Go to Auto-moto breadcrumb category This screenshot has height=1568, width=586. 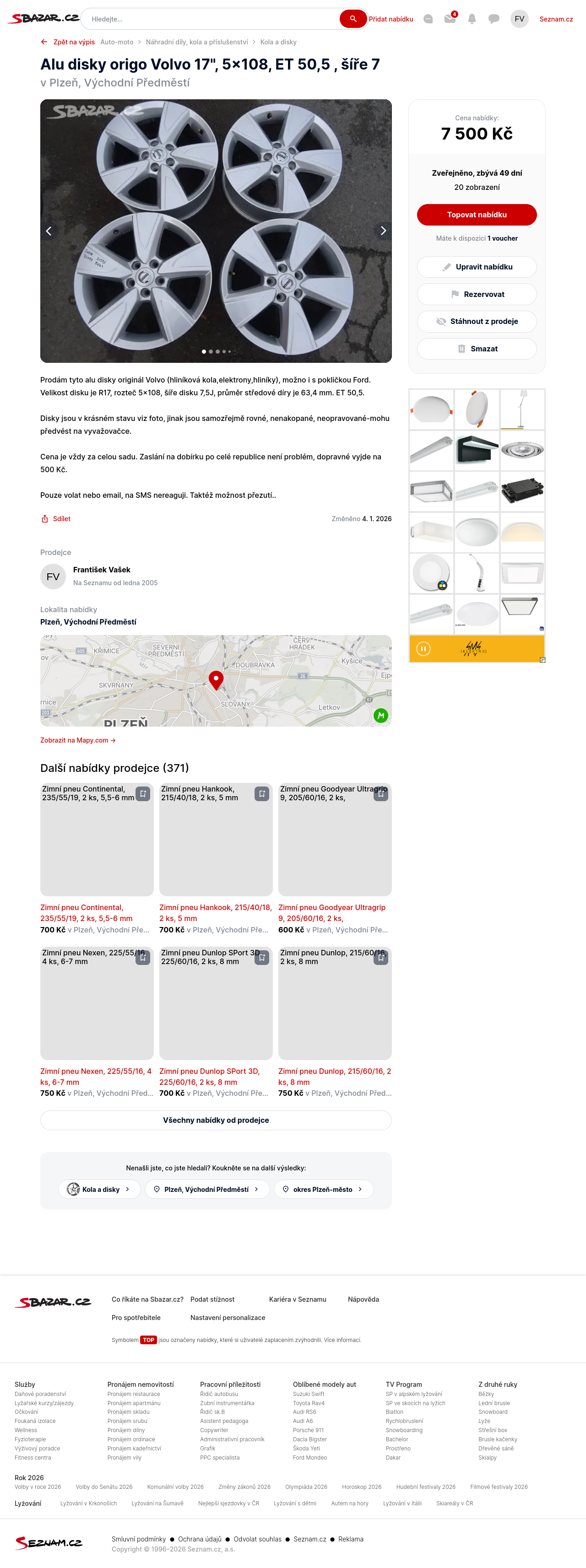point(117,42)
